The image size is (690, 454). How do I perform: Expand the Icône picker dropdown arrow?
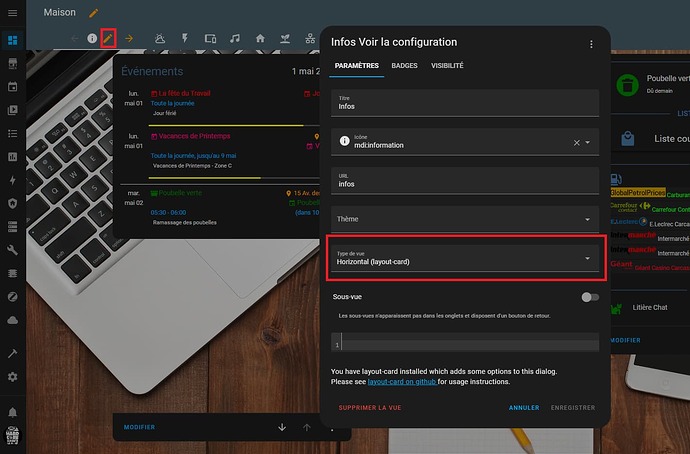tap(587, 143)
